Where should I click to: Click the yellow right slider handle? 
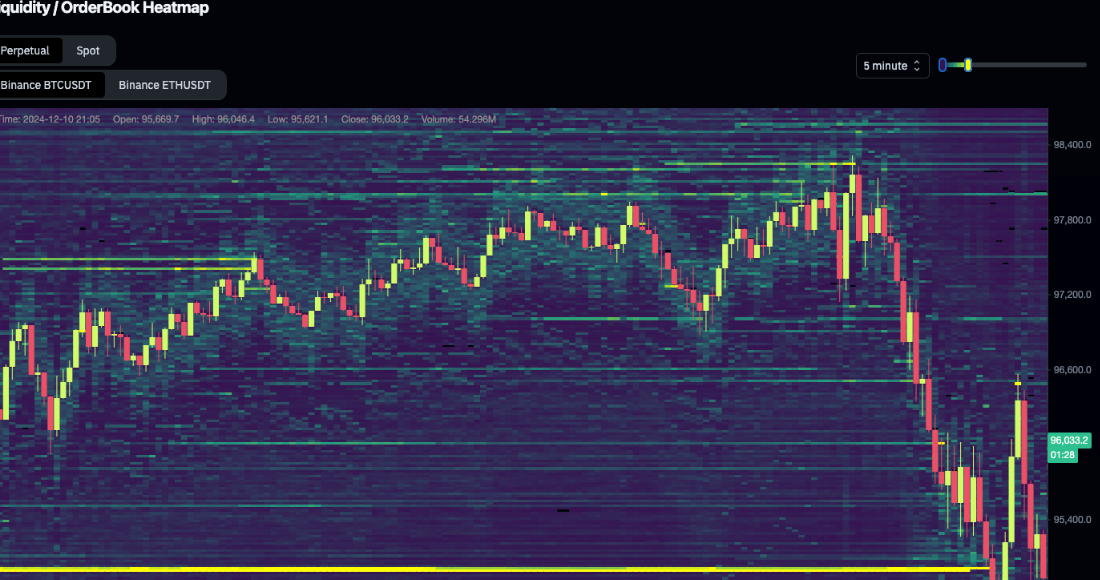coord(967,65)
